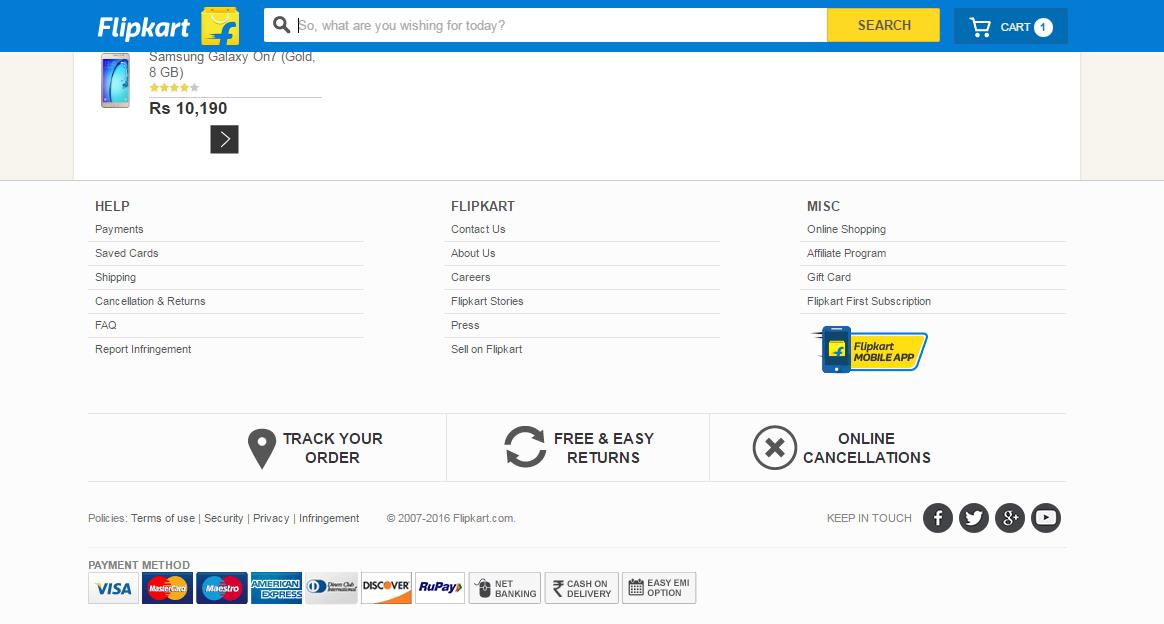Click the Flipkart logo icon
Image resolution: width=1164 pixels, height=624 pixels.
(222, 24)
